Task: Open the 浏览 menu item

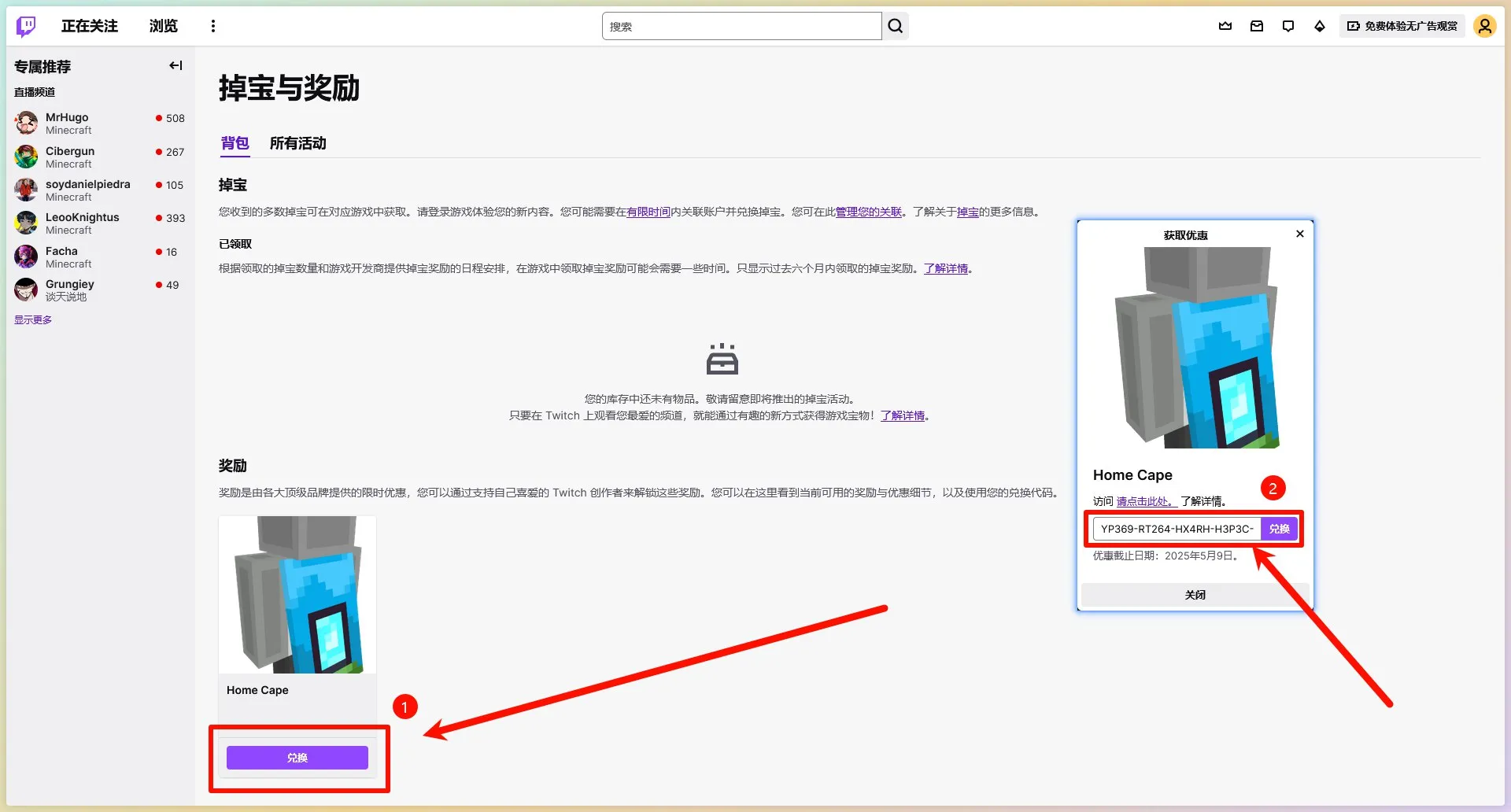Action: pos(162,25)
